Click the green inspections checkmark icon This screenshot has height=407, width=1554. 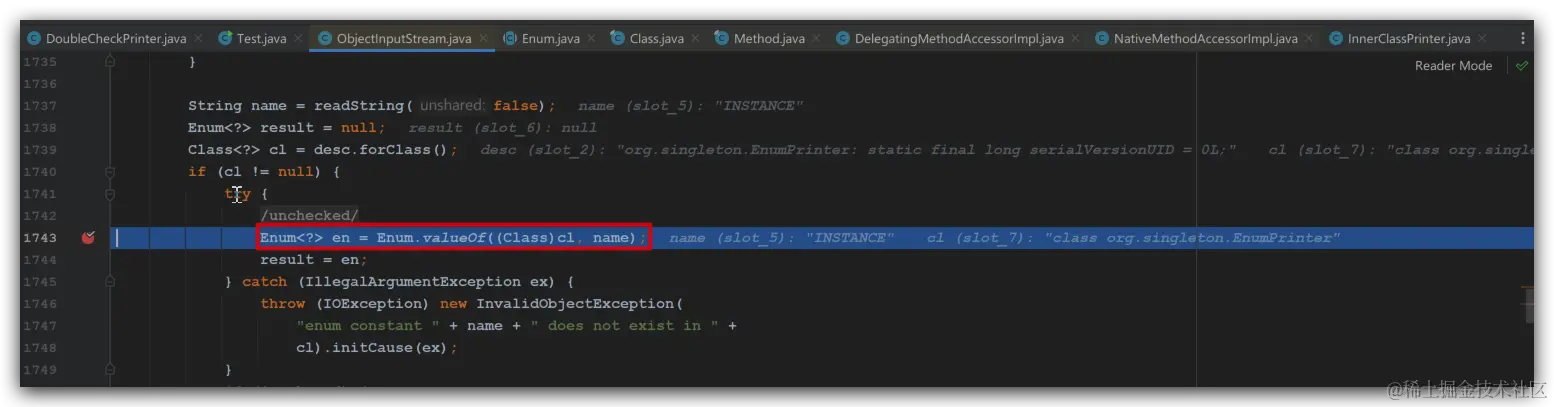pos(1521,66)
